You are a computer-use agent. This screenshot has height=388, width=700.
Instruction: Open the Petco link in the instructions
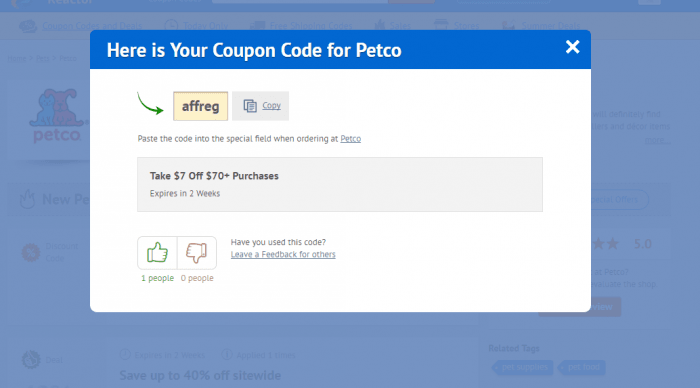click(350, 139)
